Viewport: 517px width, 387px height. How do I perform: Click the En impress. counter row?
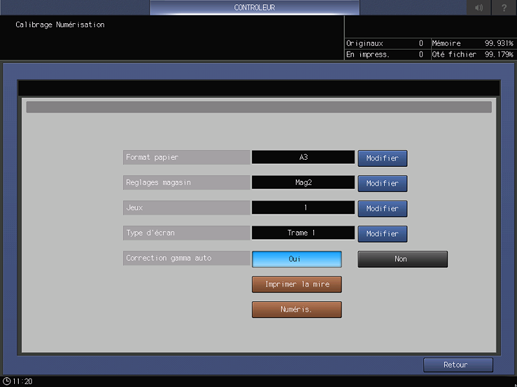pyautogui.click(x=387, y=54)
